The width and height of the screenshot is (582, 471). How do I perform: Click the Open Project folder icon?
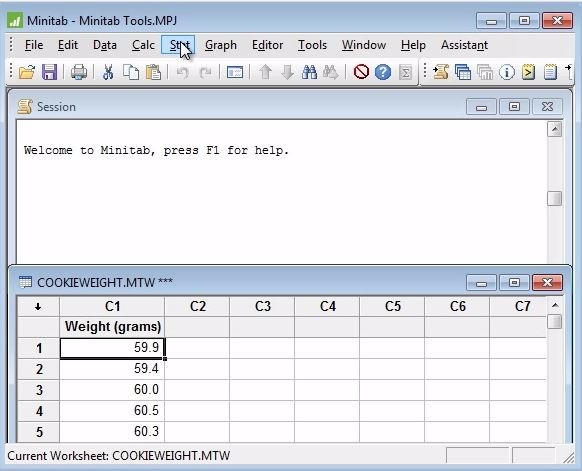point(27,72)
